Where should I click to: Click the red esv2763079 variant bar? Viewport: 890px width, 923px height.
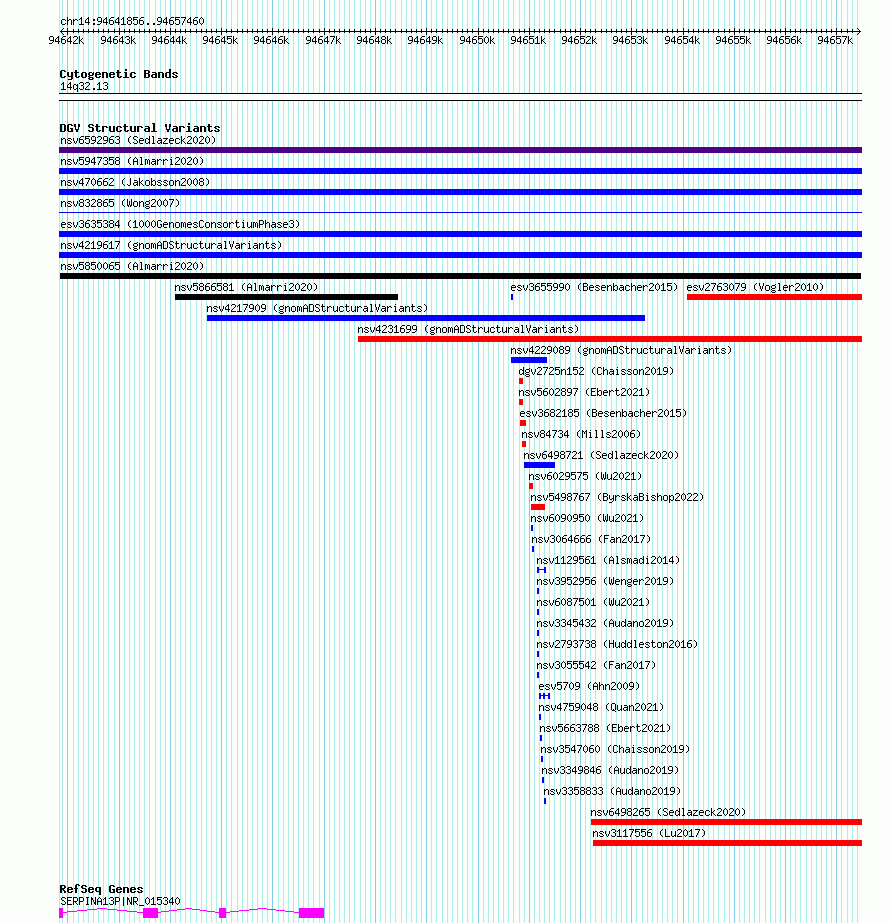tap(774, 297)
